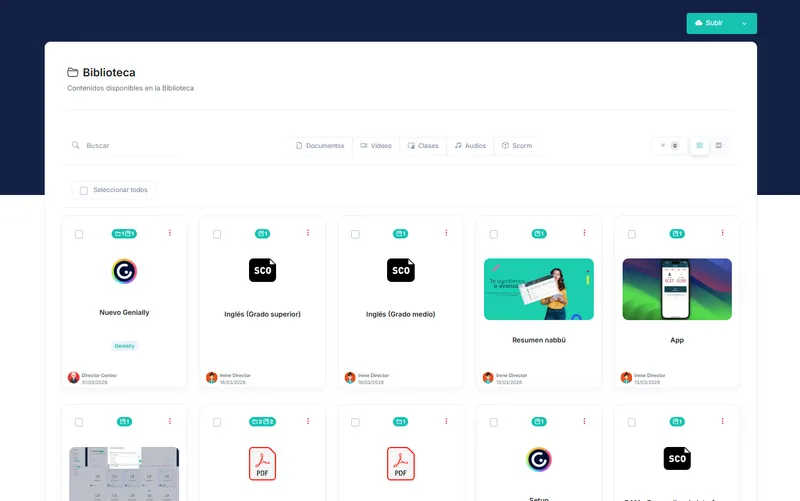The height and width of the screenshot is (501, 800).
Task: Select the Resumen nabbū card checkbox
Action: [x=493, y=234]
